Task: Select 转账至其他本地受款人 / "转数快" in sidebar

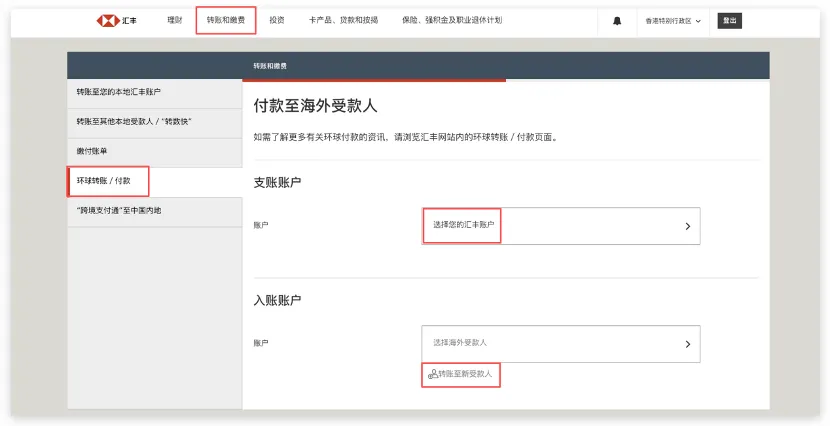Action: (155, 122)
